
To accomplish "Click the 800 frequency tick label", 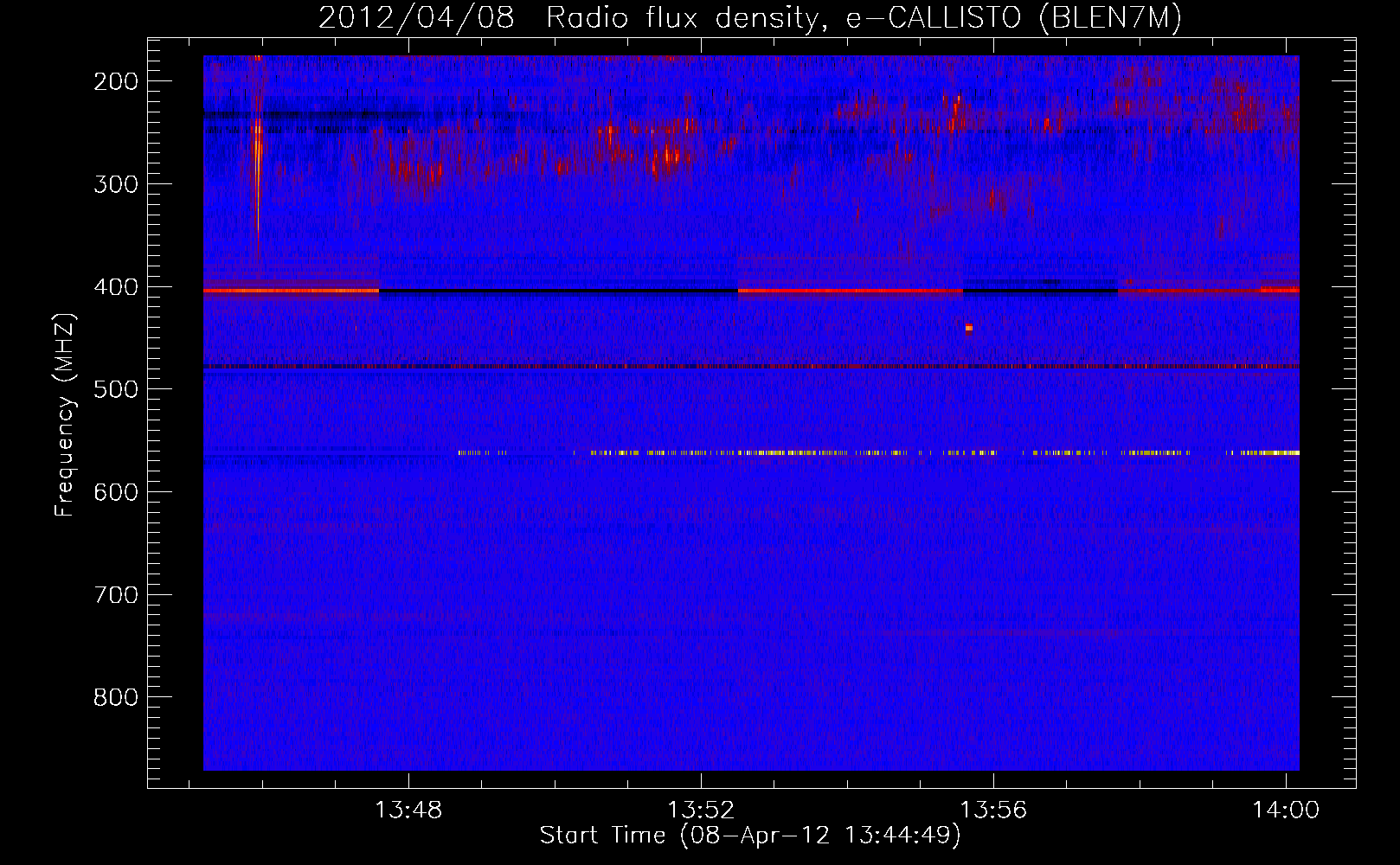I will tap(116, 697).
